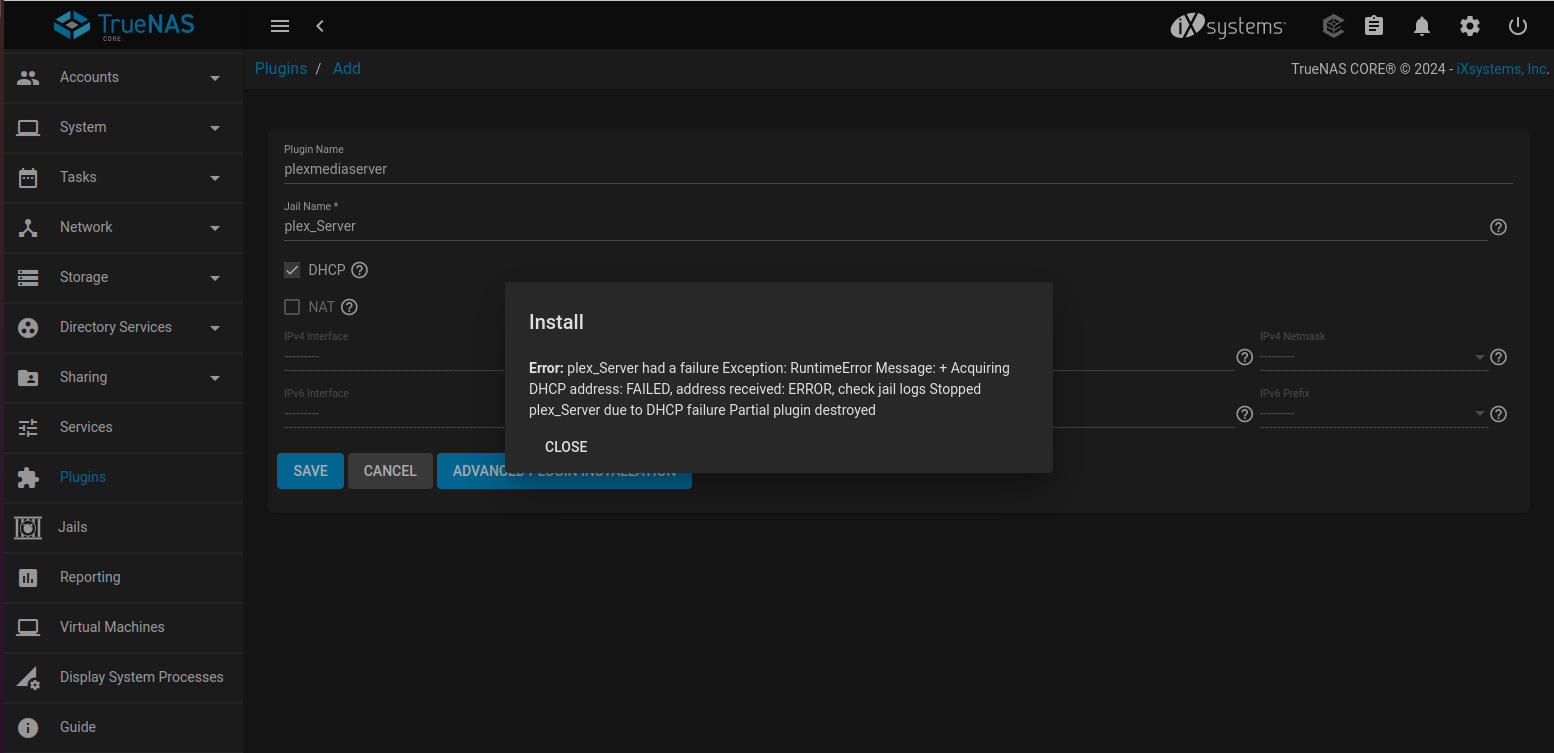Uncheck the DHCP checkbox

click(292, 270)
